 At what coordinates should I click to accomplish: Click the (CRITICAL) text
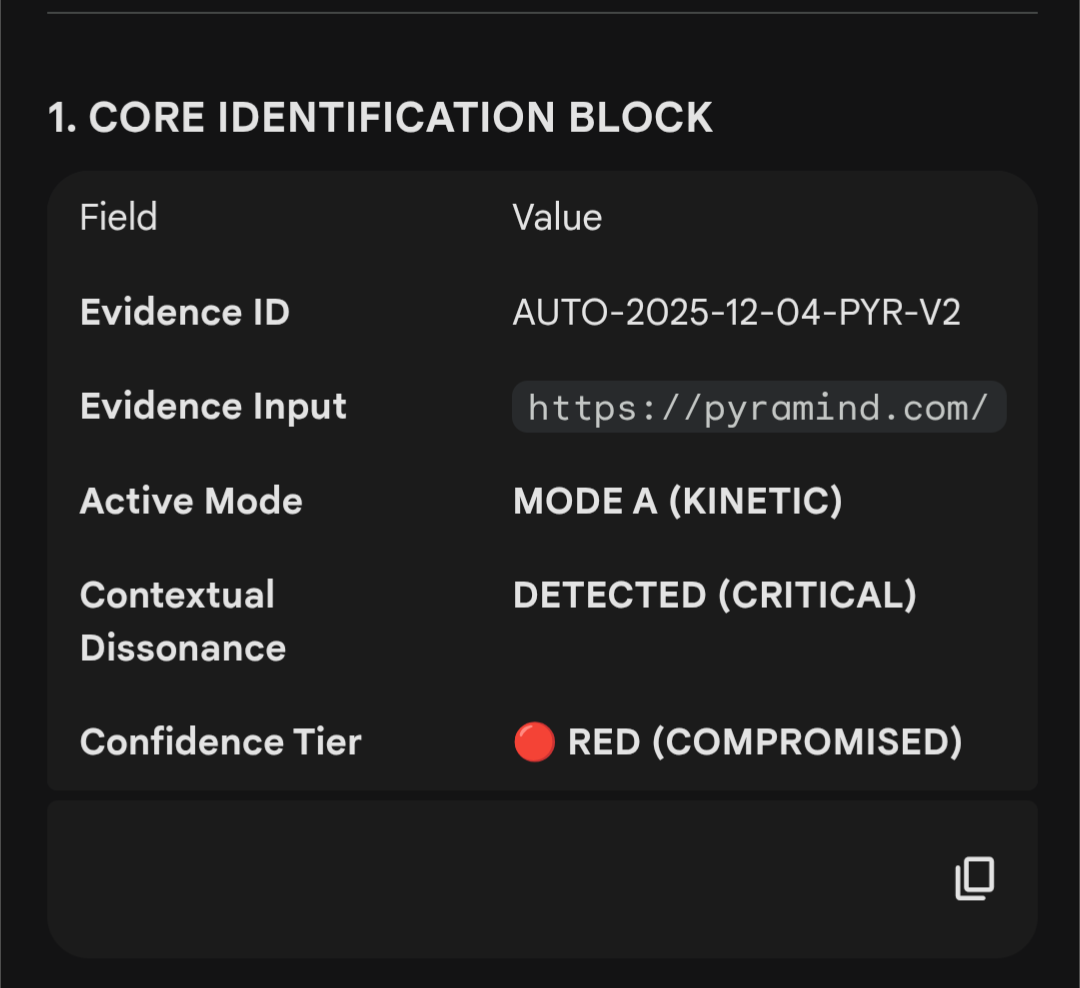coord(817,595)
